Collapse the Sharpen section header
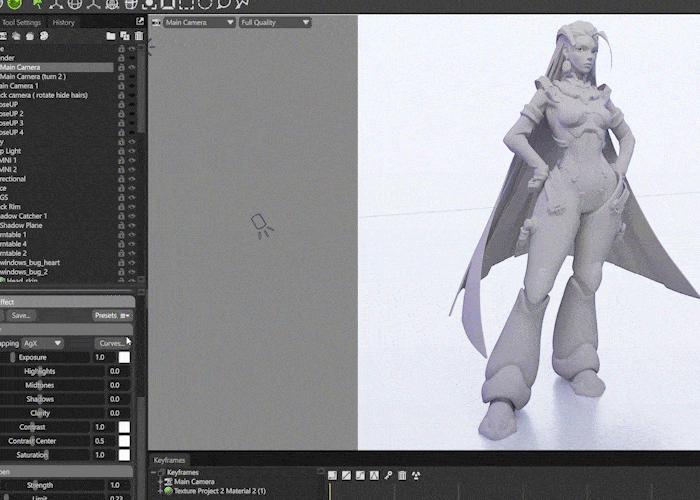The height and width of the screenshot is (500, 700). [67, 471]
